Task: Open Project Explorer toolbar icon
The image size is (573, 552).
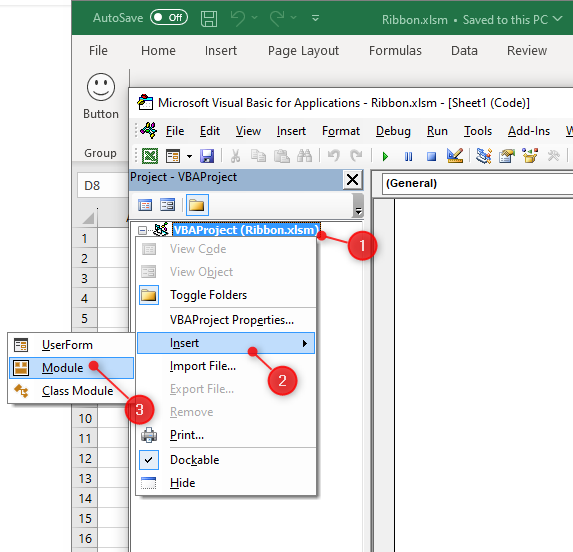Action: tap(483, 156)
